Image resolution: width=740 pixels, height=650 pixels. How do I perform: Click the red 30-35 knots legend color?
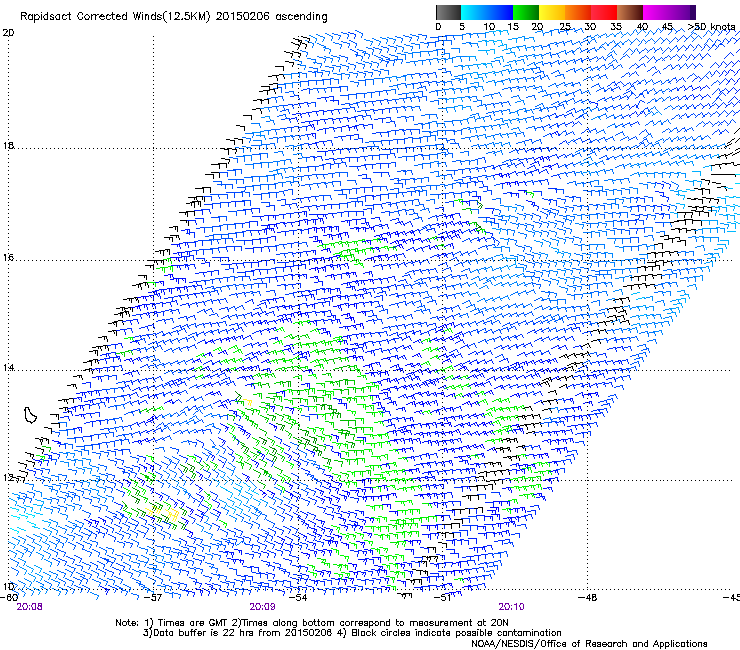click(604, 12)
